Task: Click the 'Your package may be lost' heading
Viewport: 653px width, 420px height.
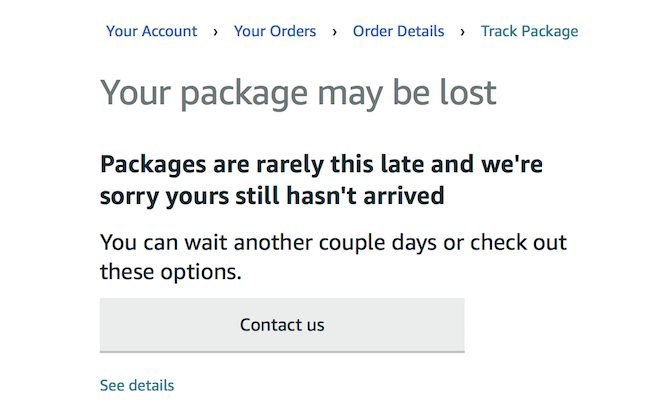Action: (x=298, y=93)
